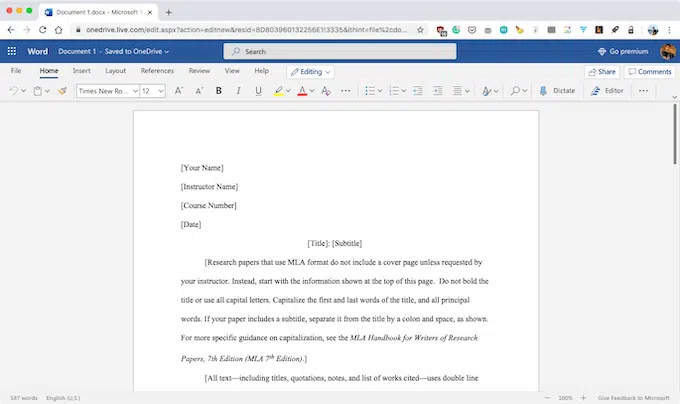Switch to the References tab
680x404 pixels.
click(x=157, y=71)
